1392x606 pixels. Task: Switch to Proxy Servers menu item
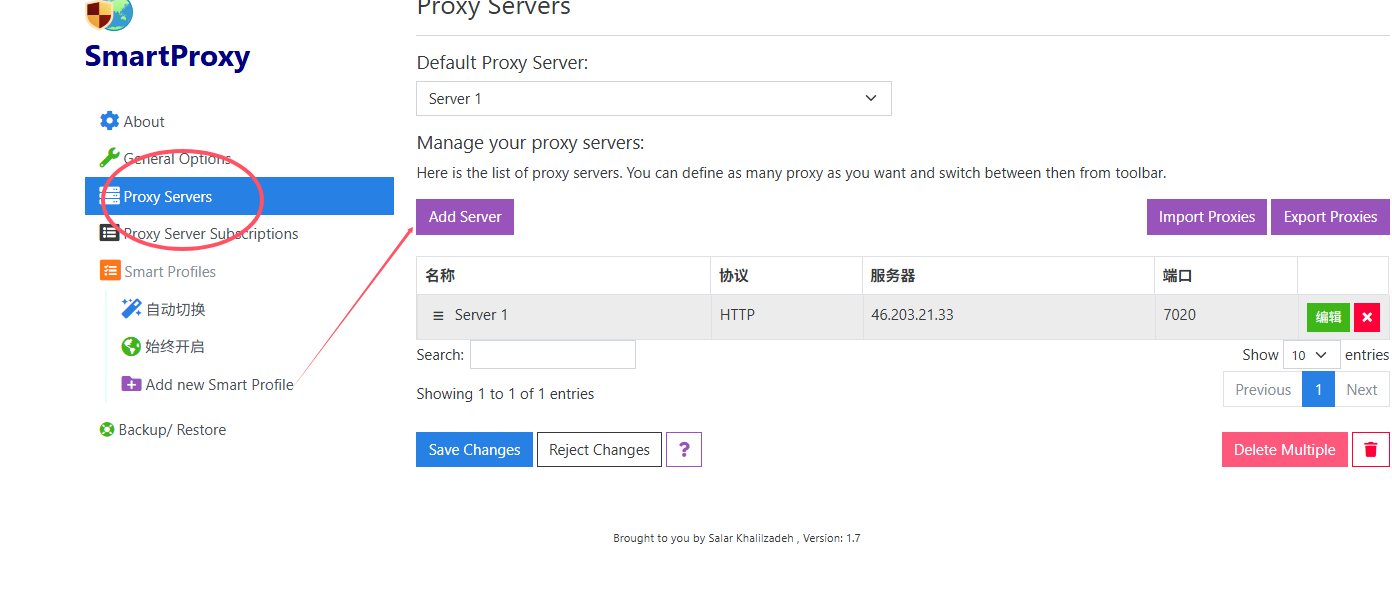point(239,196)
